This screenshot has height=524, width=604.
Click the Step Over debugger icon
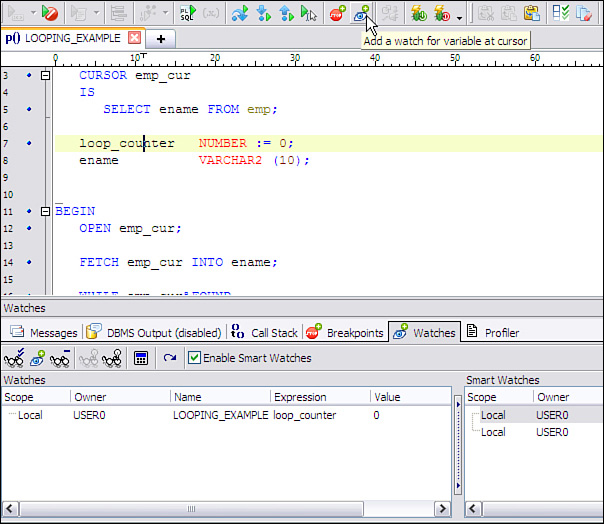tap(240, 13)
